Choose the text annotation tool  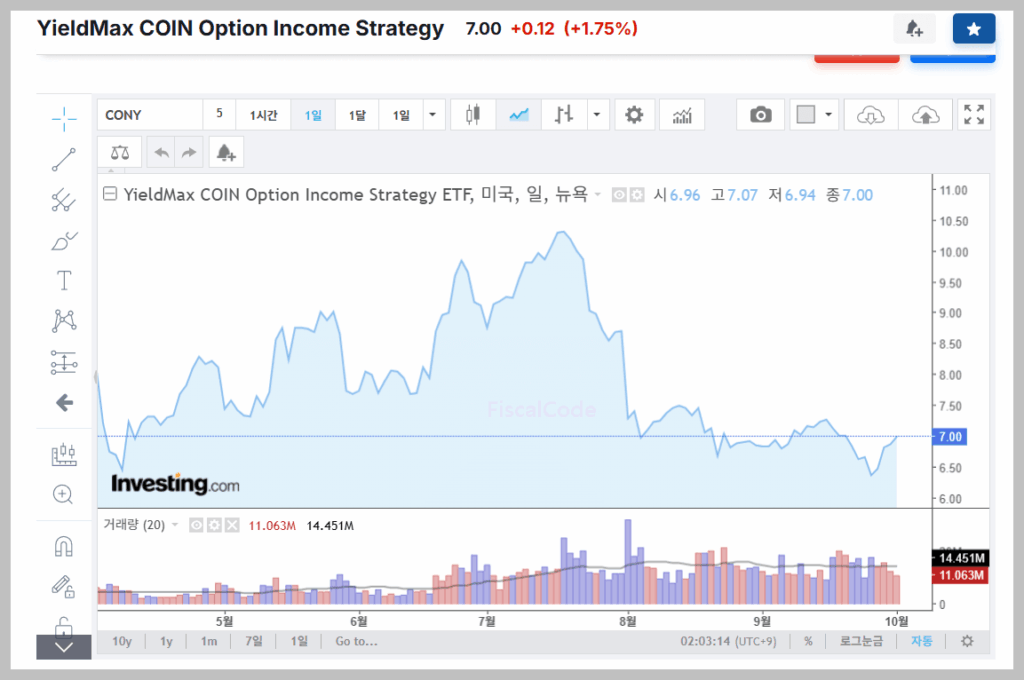point(64,280)
